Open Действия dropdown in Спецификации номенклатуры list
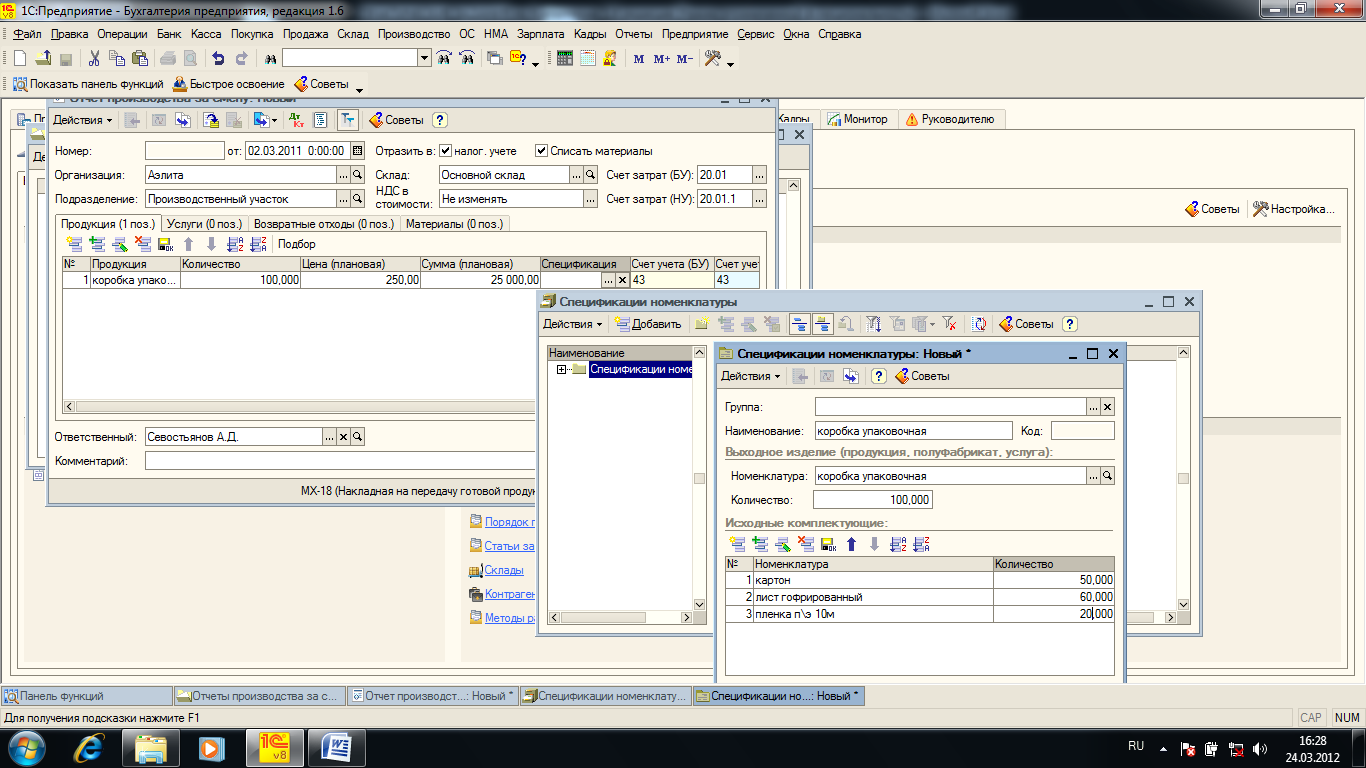Image resolution: width=1366 pixels, height=768 pixels. [x=573, y=324]
